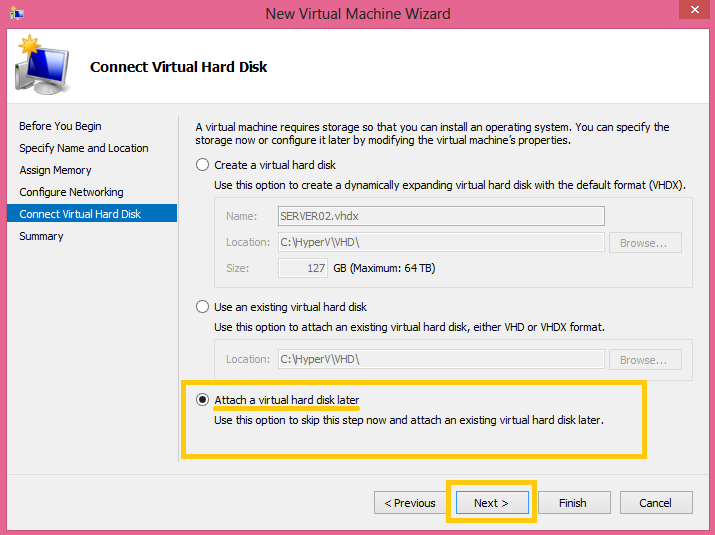Click the 'GB (Maximum: 64 TB)' text
The height and width of the screenshot is (535, 715).
coord(384,268)
